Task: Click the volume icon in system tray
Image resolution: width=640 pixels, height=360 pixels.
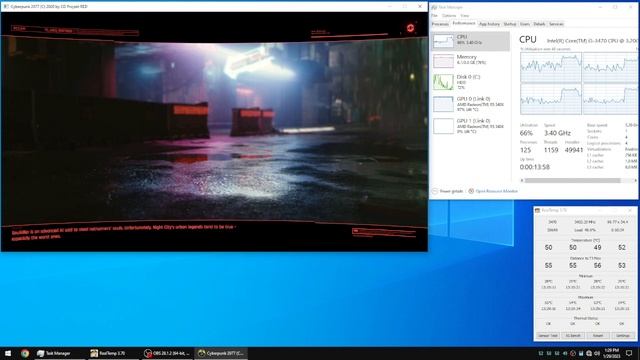Action: pyautogui.click(x=597, y=353)
